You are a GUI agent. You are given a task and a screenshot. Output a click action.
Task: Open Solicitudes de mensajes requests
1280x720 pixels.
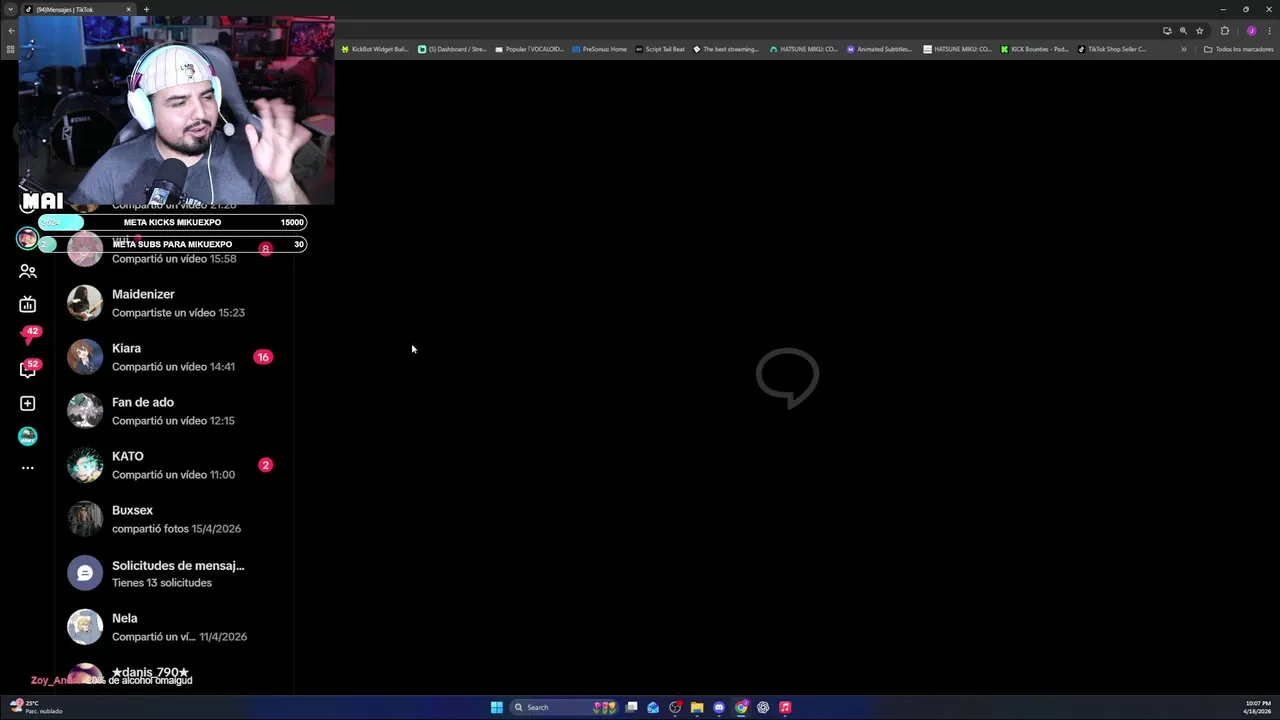pyautogui.click(x=172, y=573)
